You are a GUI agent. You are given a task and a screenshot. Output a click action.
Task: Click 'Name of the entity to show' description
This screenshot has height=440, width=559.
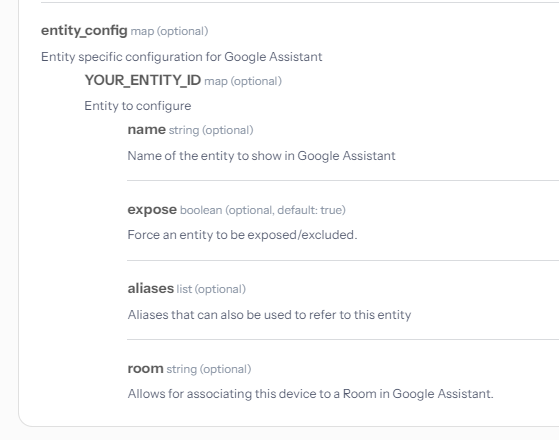pos(261,156)
